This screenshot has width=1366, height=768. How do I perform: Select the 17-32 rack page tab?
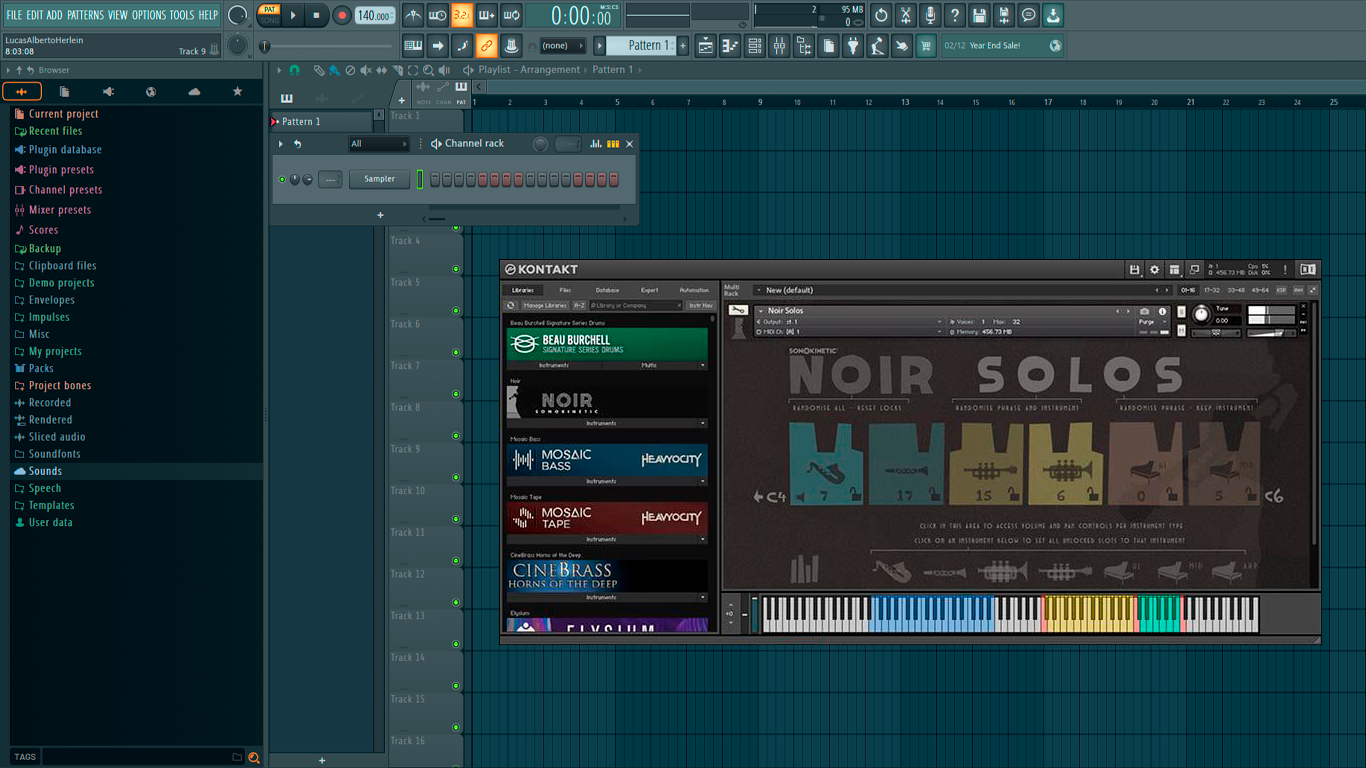[1212, 290]
